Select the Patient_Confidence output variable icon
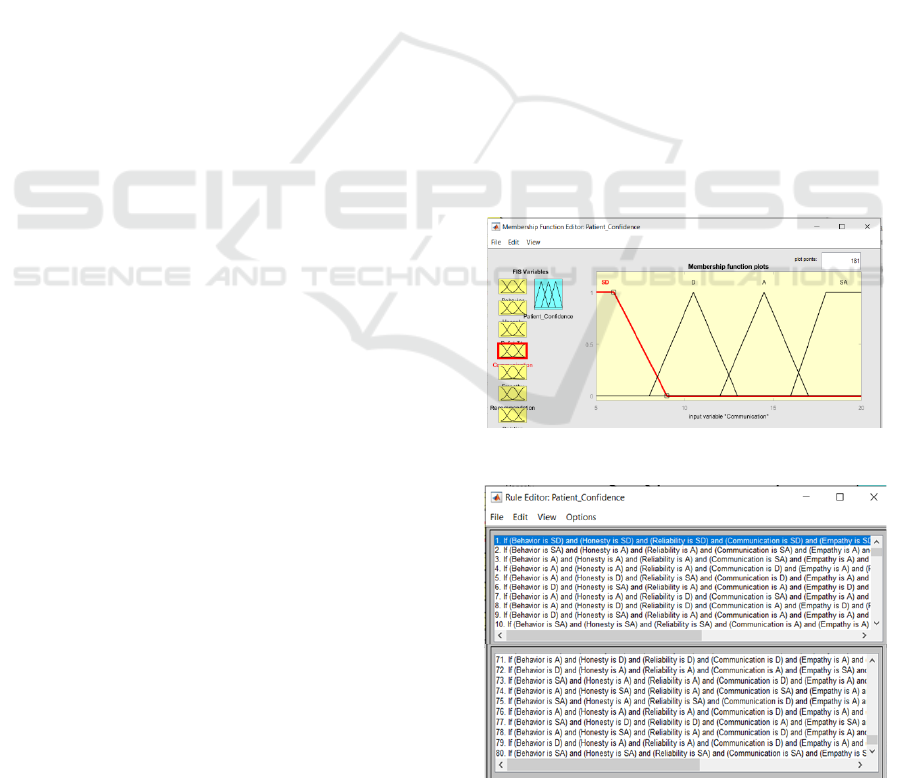Image resolution: width=901 pixels, height=778 pixels. tap(547, 292)
